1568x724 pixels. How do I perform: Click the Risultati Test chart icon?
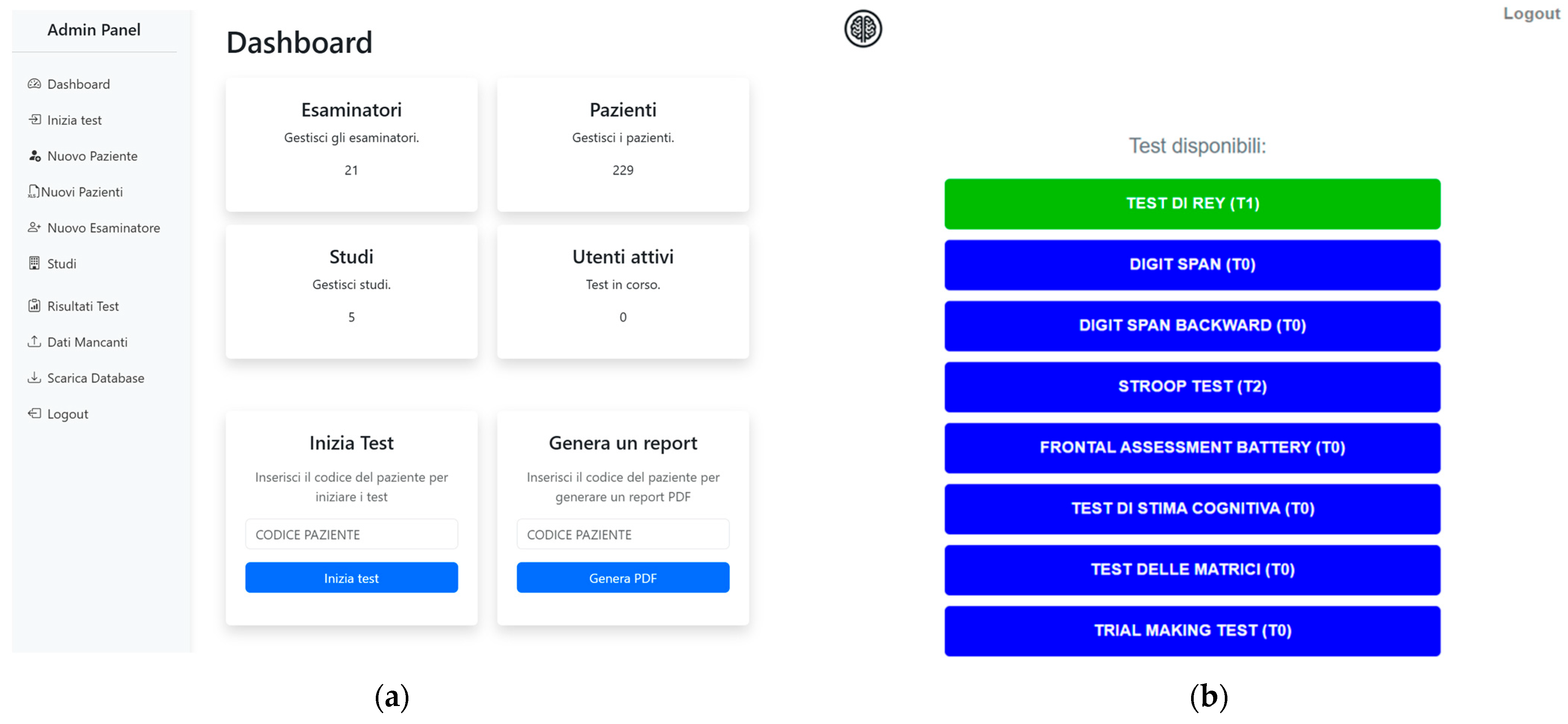34,306
